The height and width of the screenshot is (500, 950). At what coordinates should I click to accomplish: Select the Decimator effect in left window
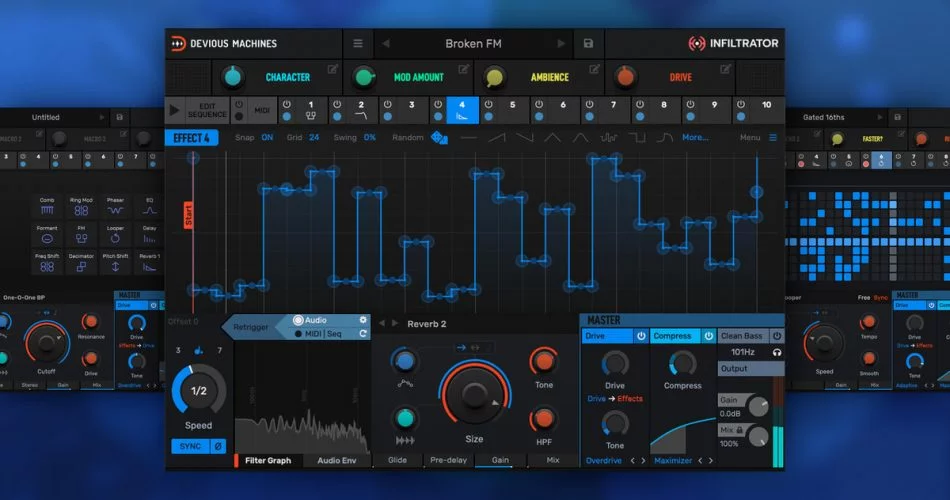(x=81, y=262)
